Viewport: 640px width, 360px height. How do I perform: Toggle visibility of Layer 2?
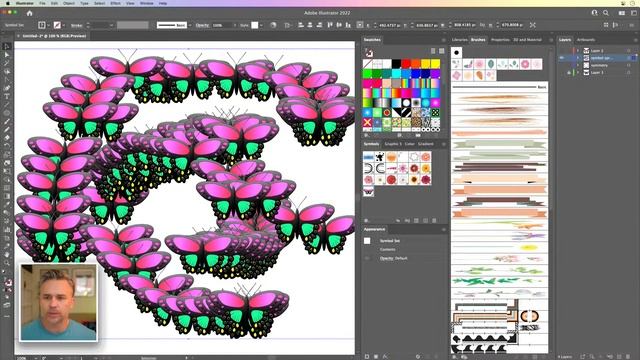coord(562,51)
